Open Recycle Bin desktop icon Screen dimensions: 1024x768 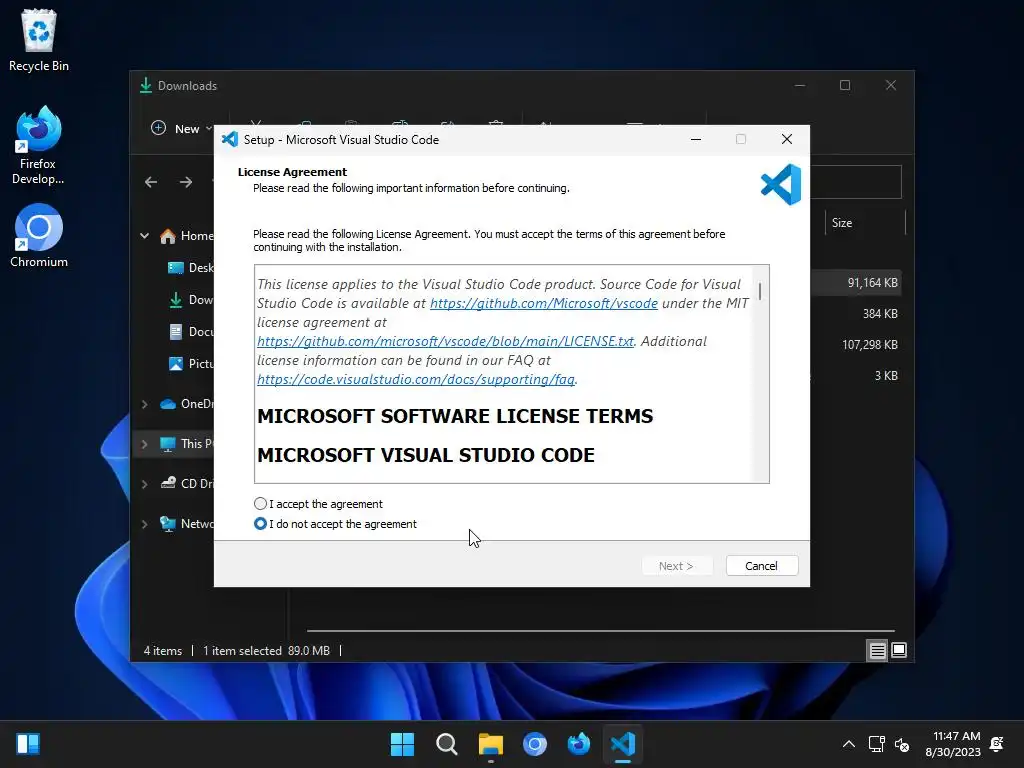click(39, 40)
